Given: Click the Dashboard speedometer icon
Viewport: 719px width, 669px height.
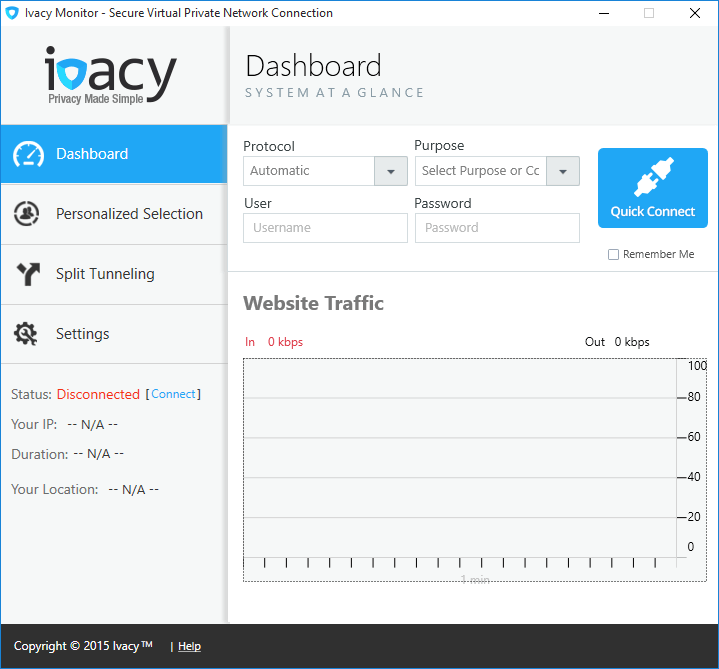Looking at the screenshot, I should click(28, 155).
